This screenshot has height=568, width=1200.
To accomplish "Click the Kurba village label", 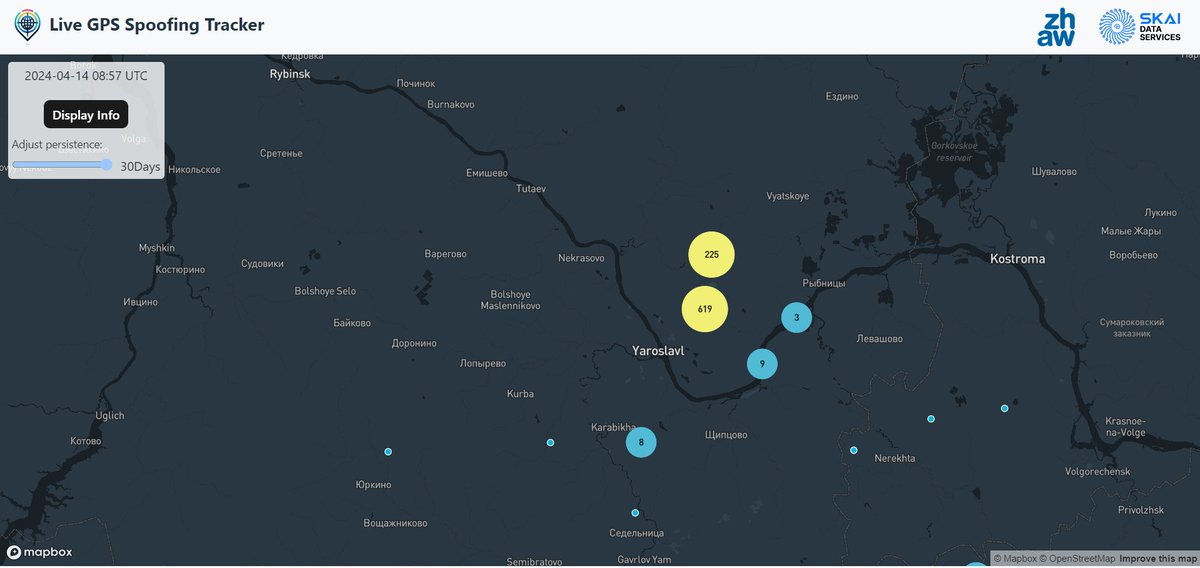I will [x=521, y=394].
